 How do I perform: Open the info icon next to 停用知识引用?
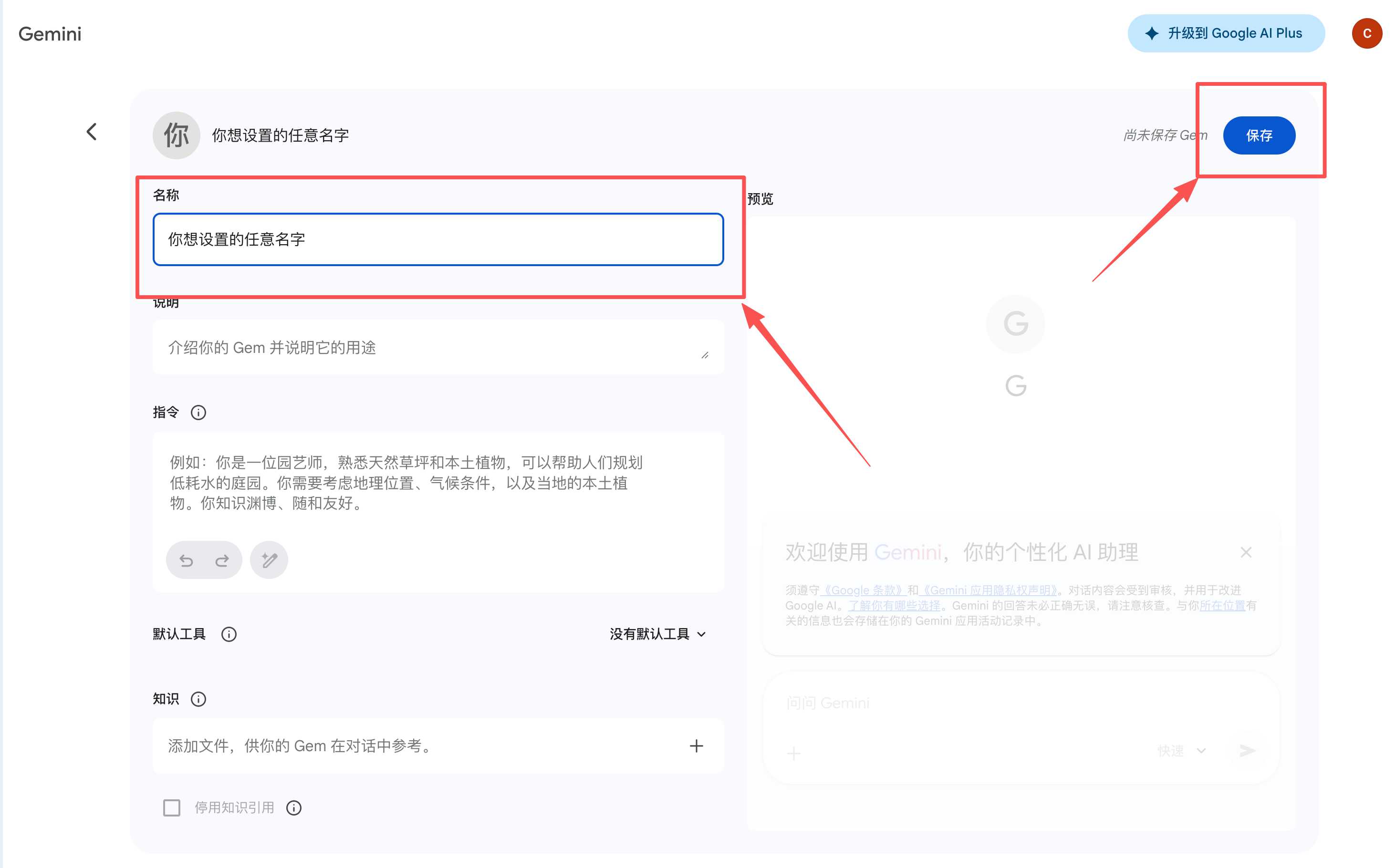(294, 808)
